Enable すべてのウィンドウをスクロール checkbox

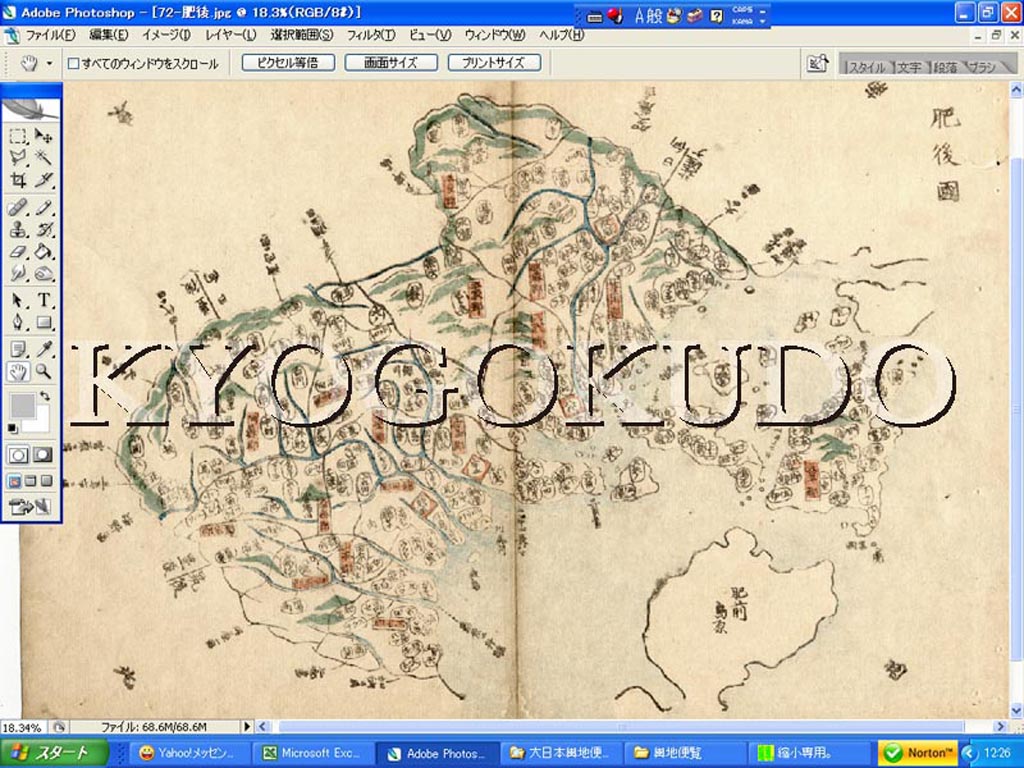[73, 64]
